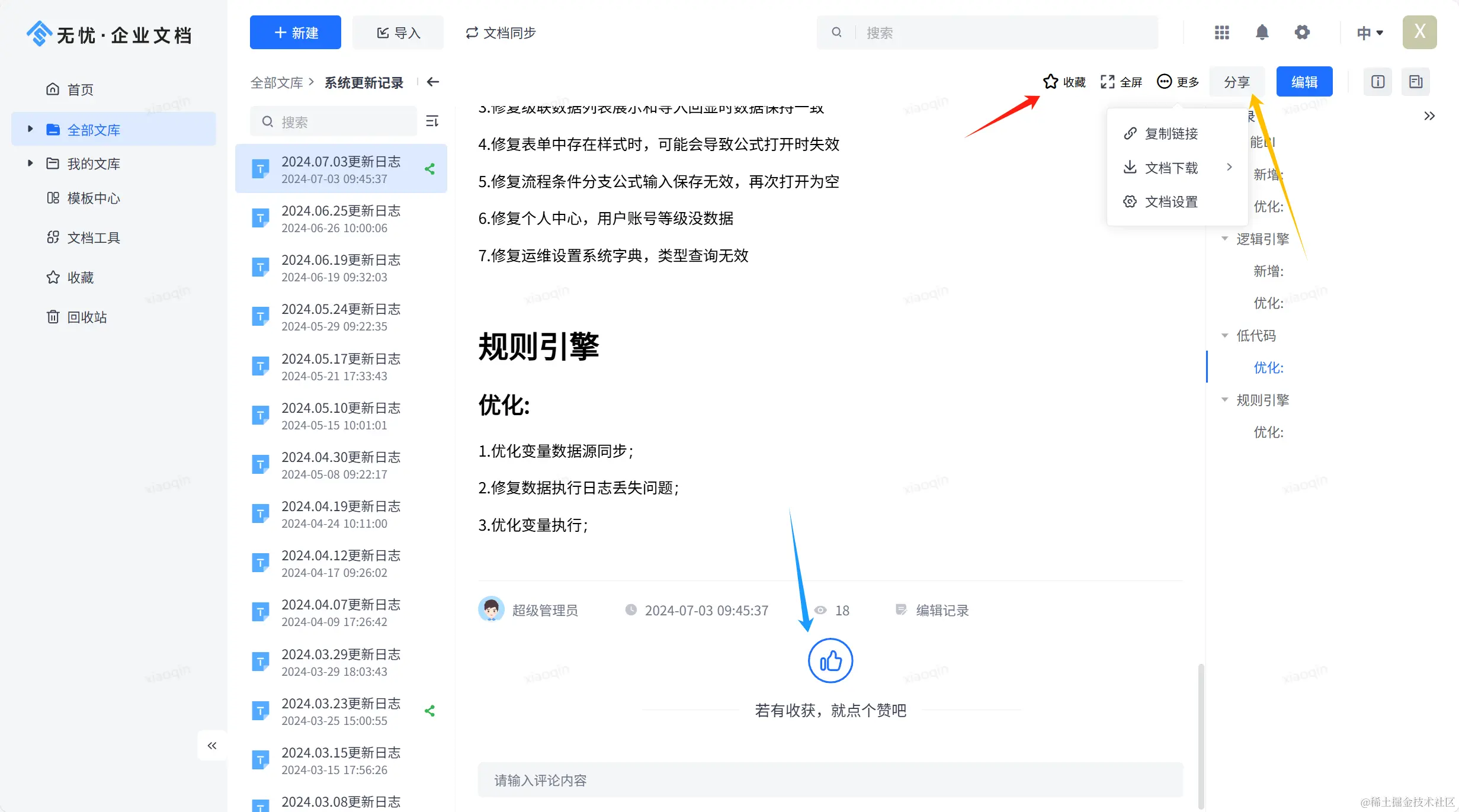Click the sort icon next to the list search
1459x812 pixels.
[x=432, y=121]
